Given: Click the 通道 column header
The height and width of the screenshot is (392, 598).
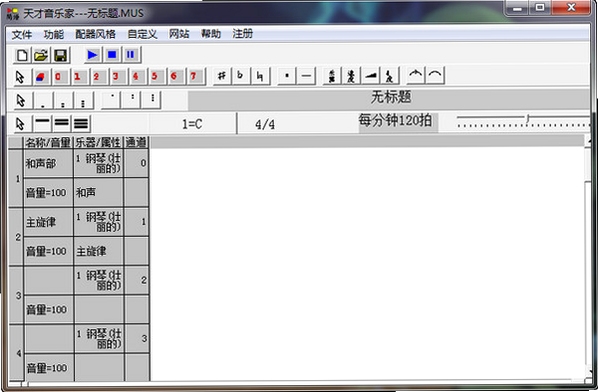Looking at the screenshot, I should click(136, 143).
